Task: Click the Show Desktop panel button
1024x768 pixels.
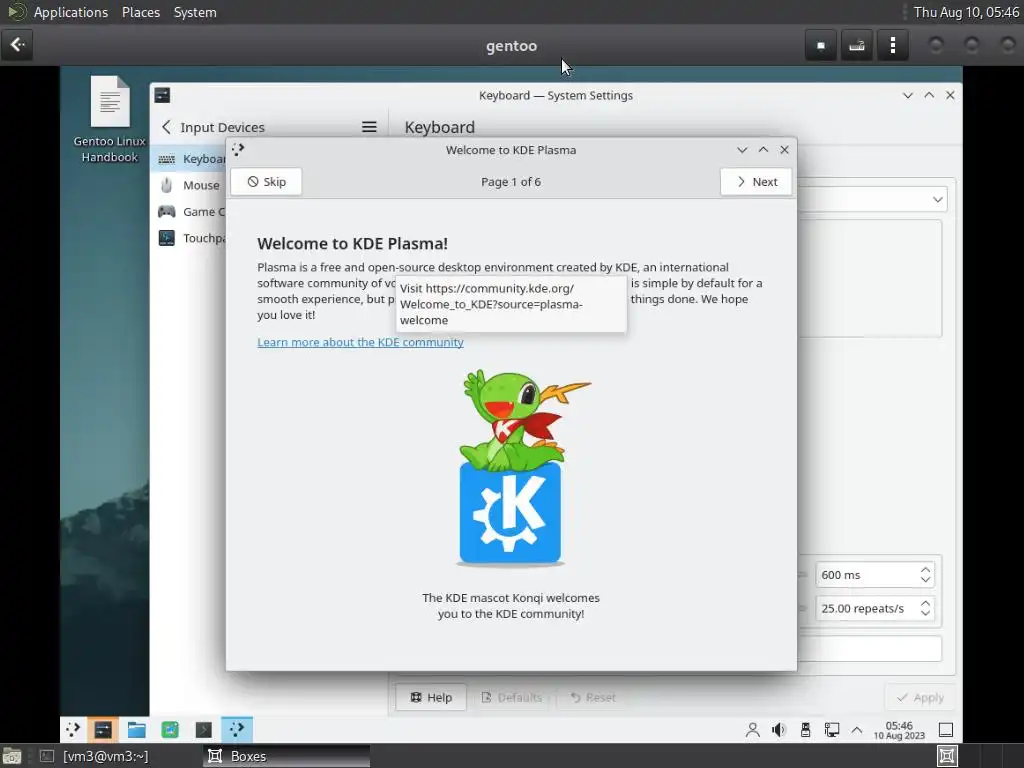Action: point(945,729)
